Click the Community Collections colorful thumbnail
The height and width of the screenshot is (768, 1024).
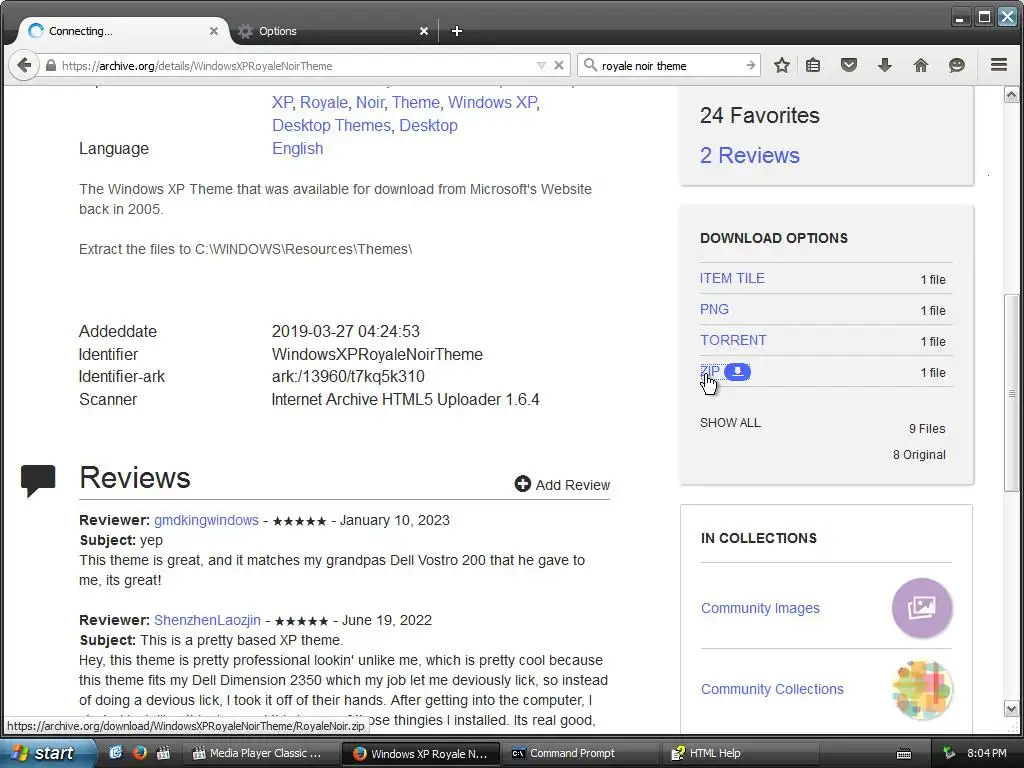tap(922, 689)
